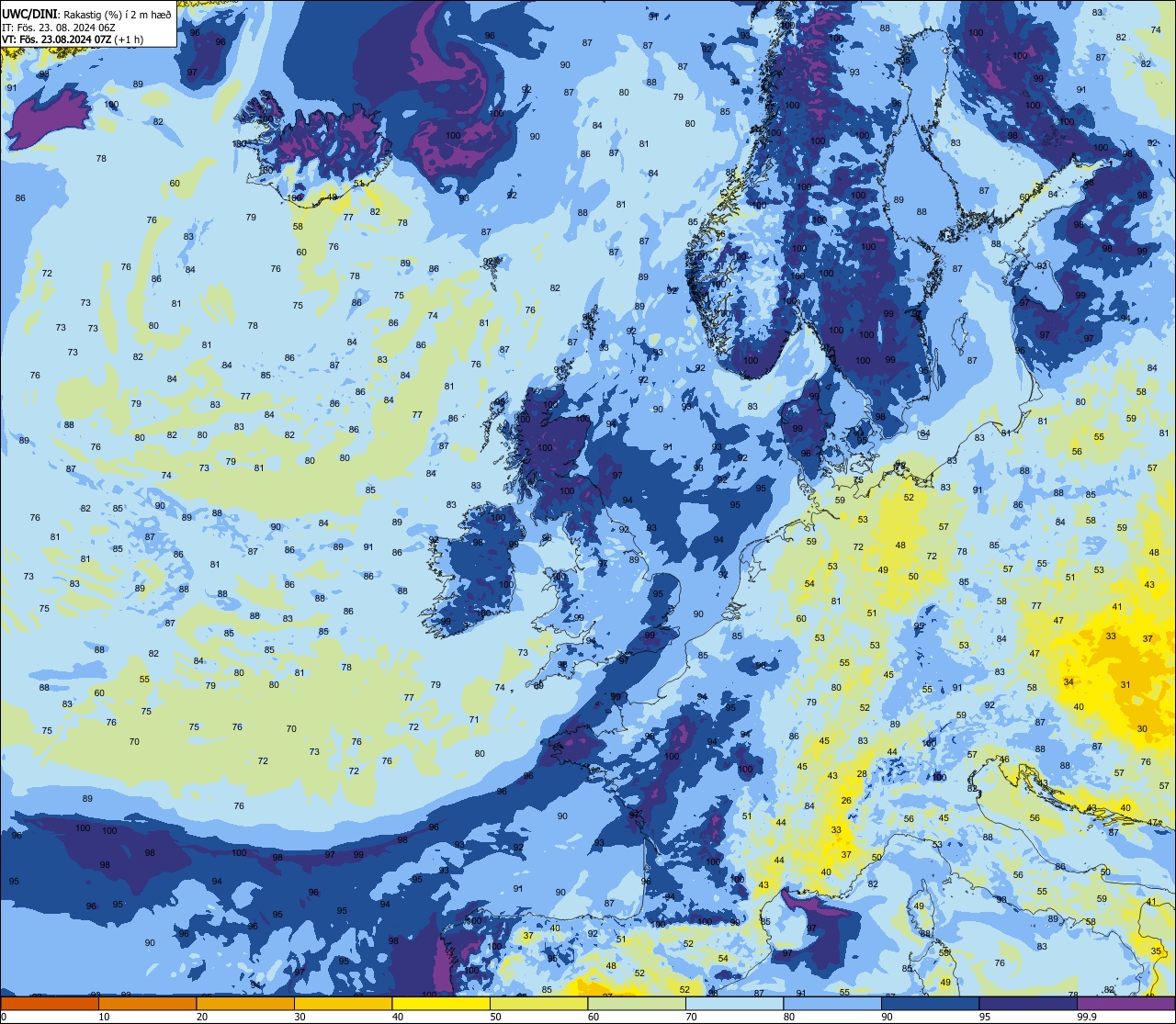Click the map value 31 in the orange-yellow patch
The height and width of the screenshot is (1024, 1176).
(1125, 684)
